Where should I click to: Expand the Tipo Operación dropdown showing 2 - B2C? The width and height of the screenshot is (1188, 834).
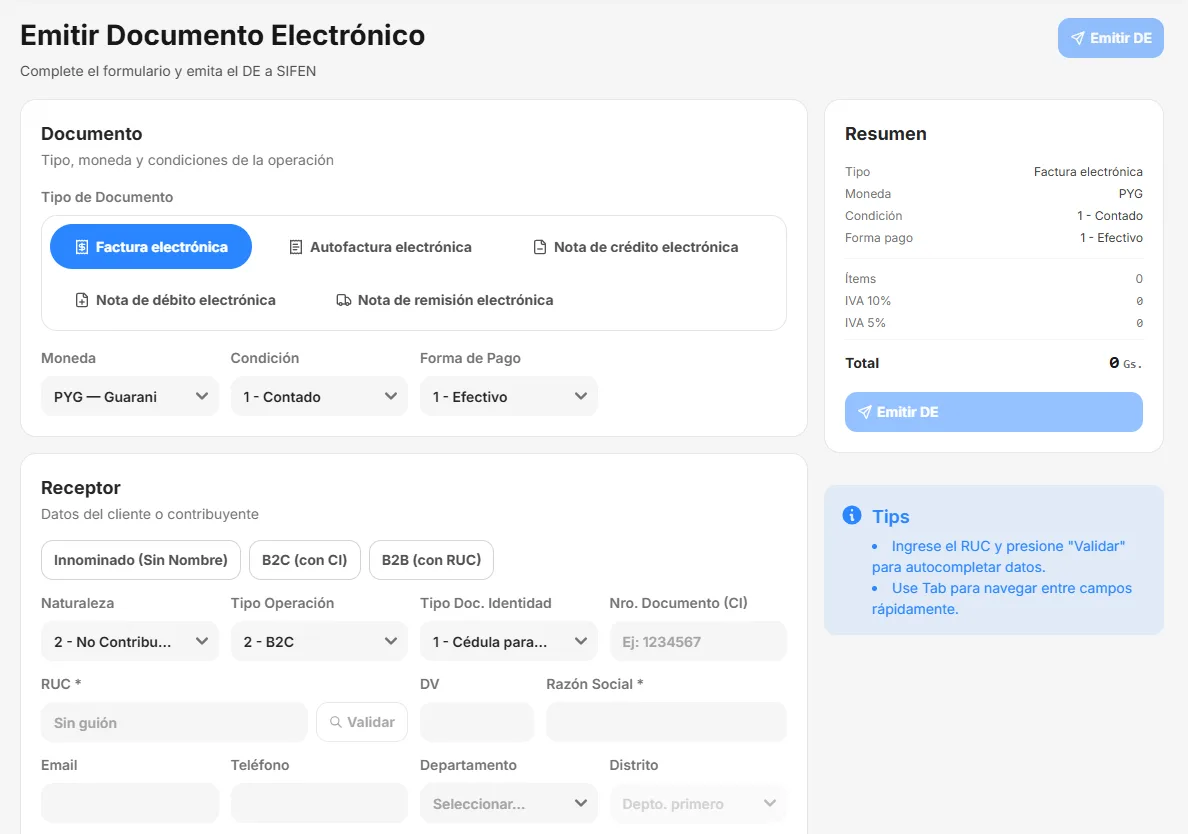pos(319,642)
